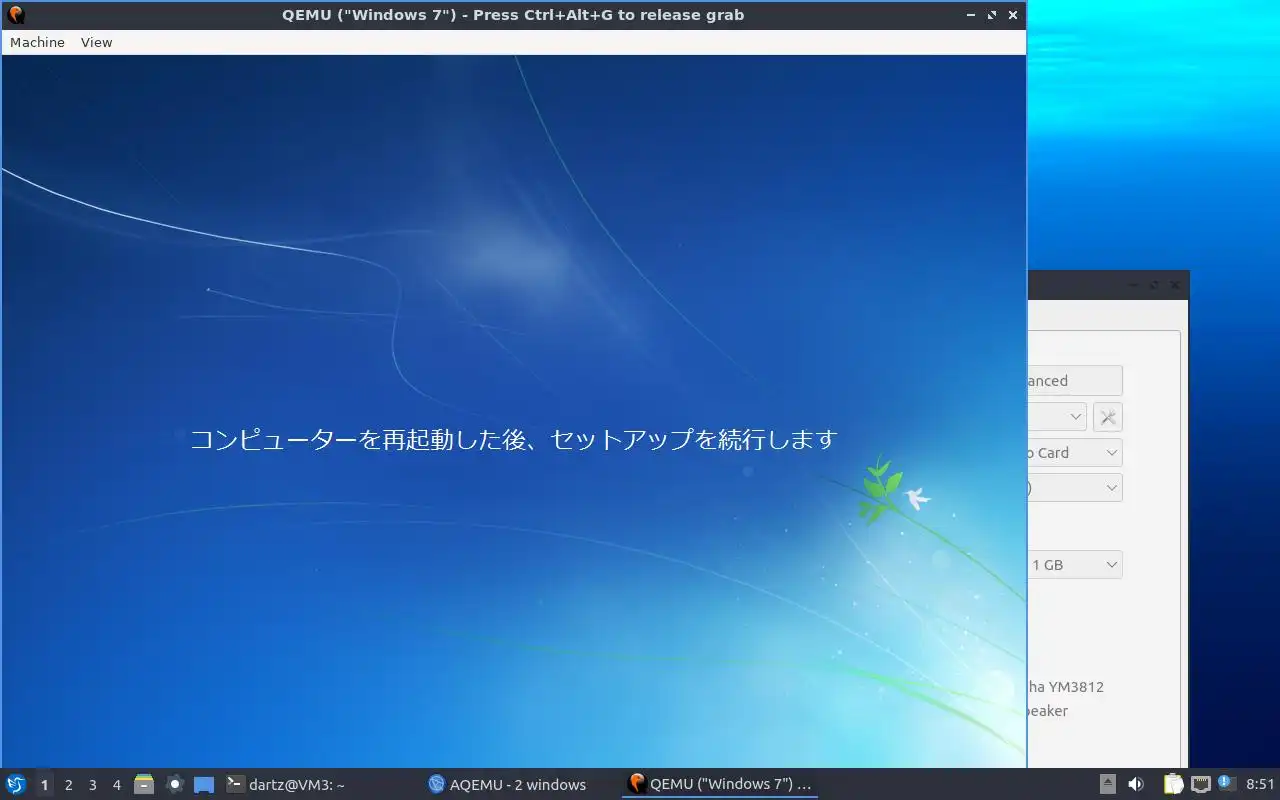This screenshot has height=800, width=1280.
Task: Switch to workspace 3
Action: pos(92,785)
